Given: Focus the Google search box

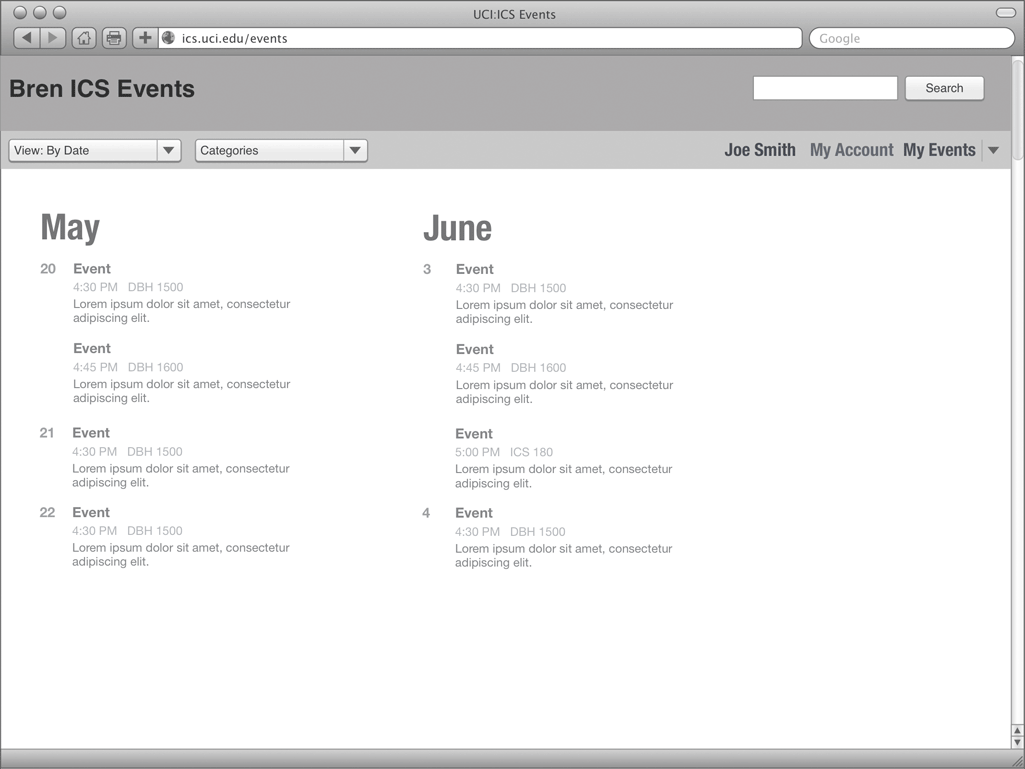Looking at the screenshot, I should click(x=911, y=38).
